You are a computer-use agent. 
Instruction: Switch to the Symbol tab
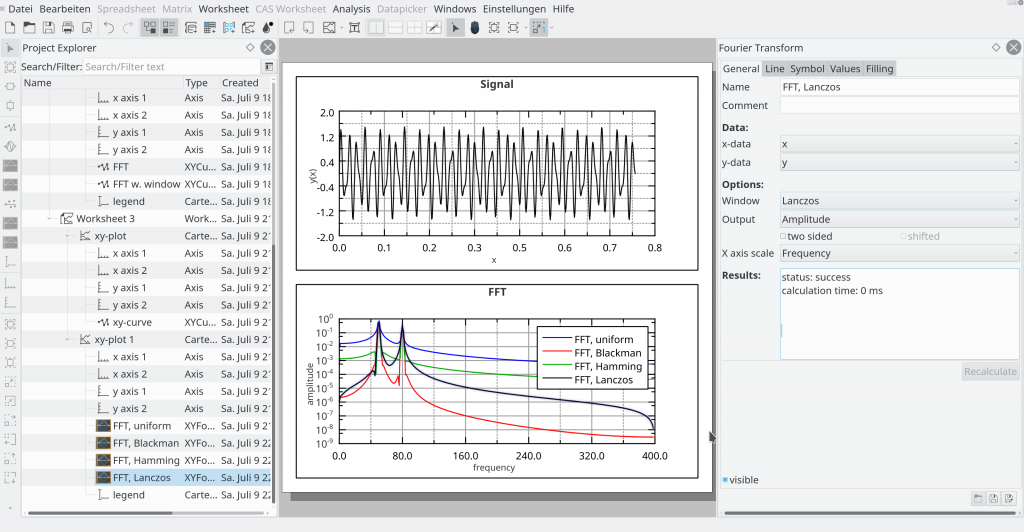[x=807, y=69]
